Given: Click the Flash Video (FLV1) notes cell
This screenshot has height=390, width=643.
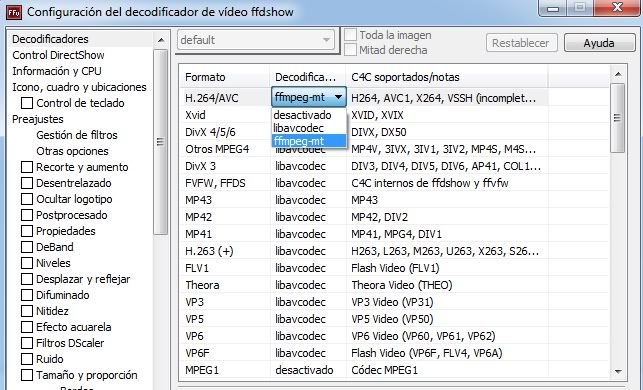Looking at the screenshot, I should [395, 268].
